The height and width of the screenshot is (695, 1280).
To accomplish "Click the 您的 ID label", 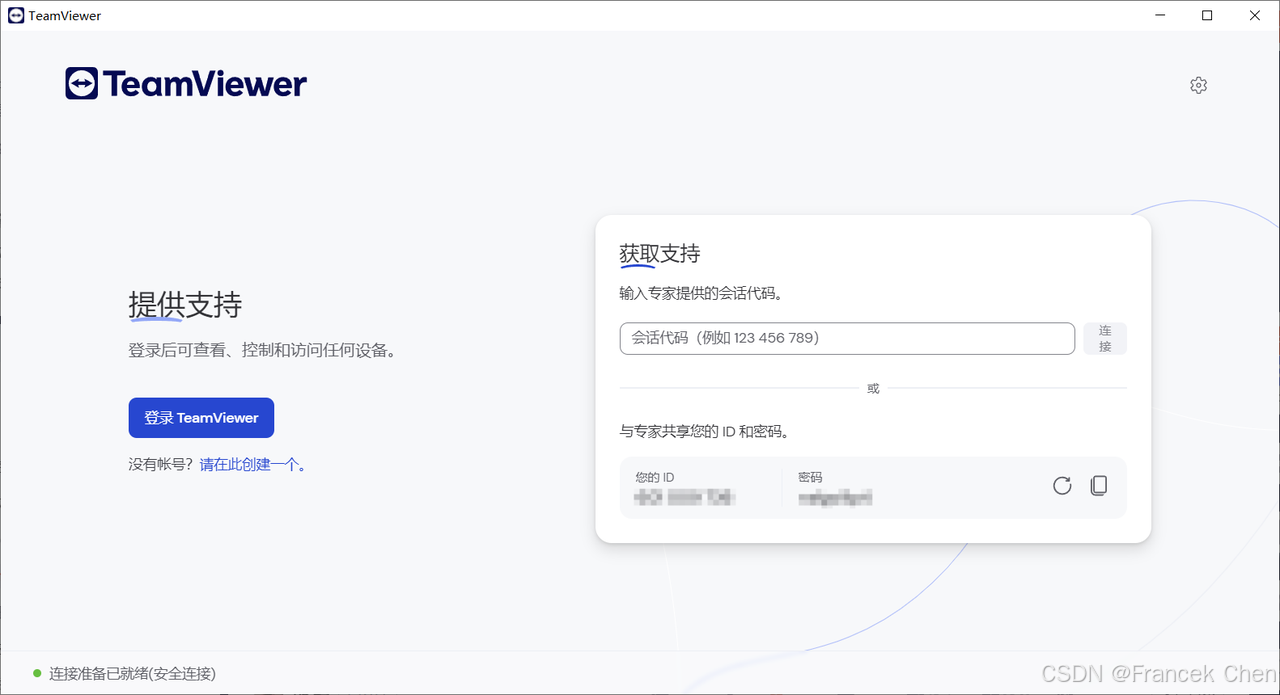I will (x=655, y=477).
